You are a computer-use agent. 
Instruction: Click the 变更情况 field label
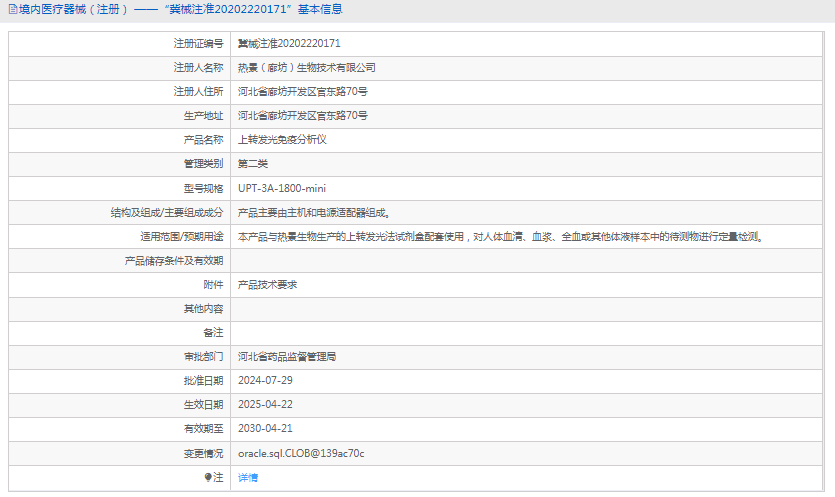pyautogui.click(x=203, y=454)
